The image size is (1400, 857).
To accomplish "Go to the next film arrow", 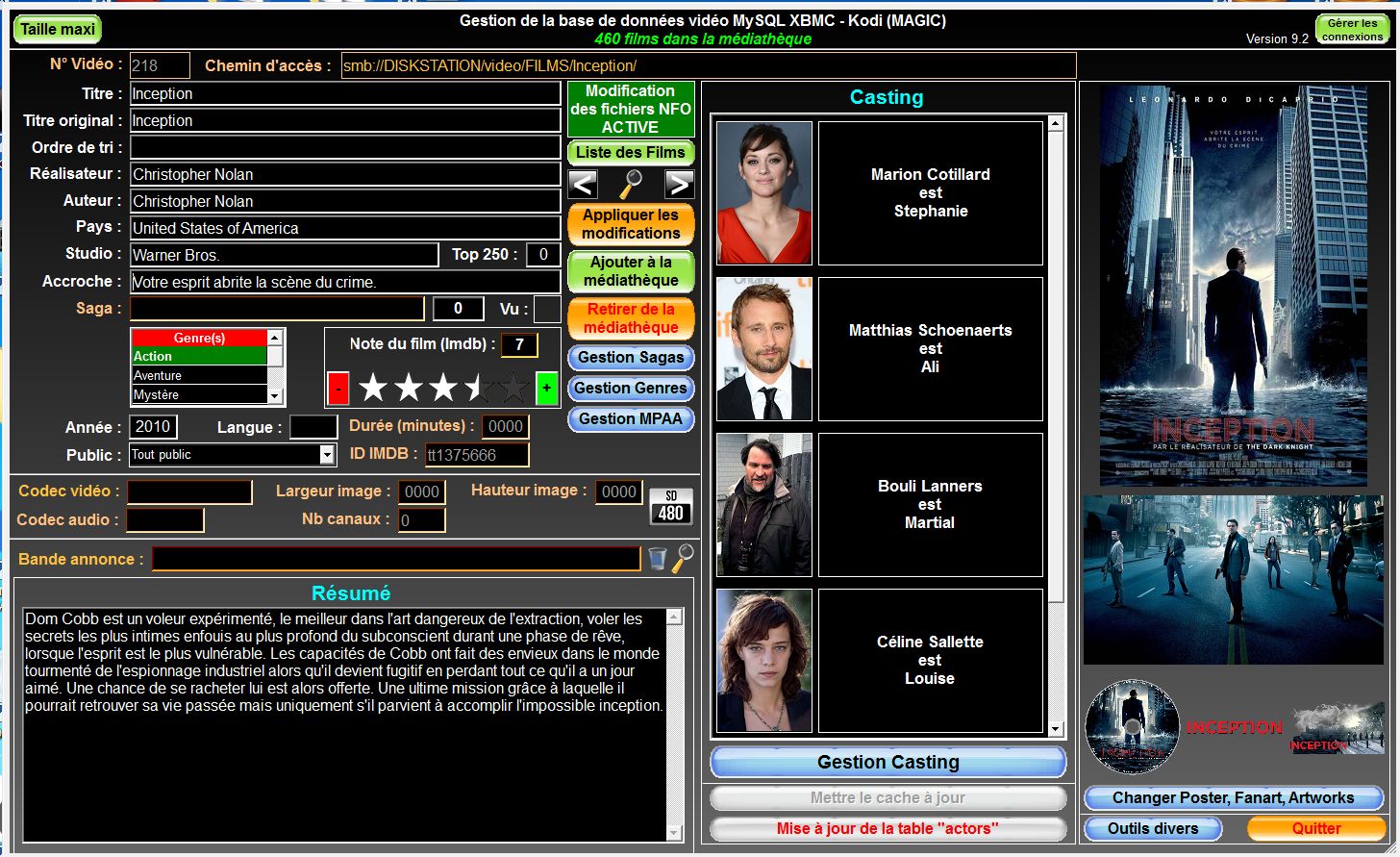I will pos(679,184).
